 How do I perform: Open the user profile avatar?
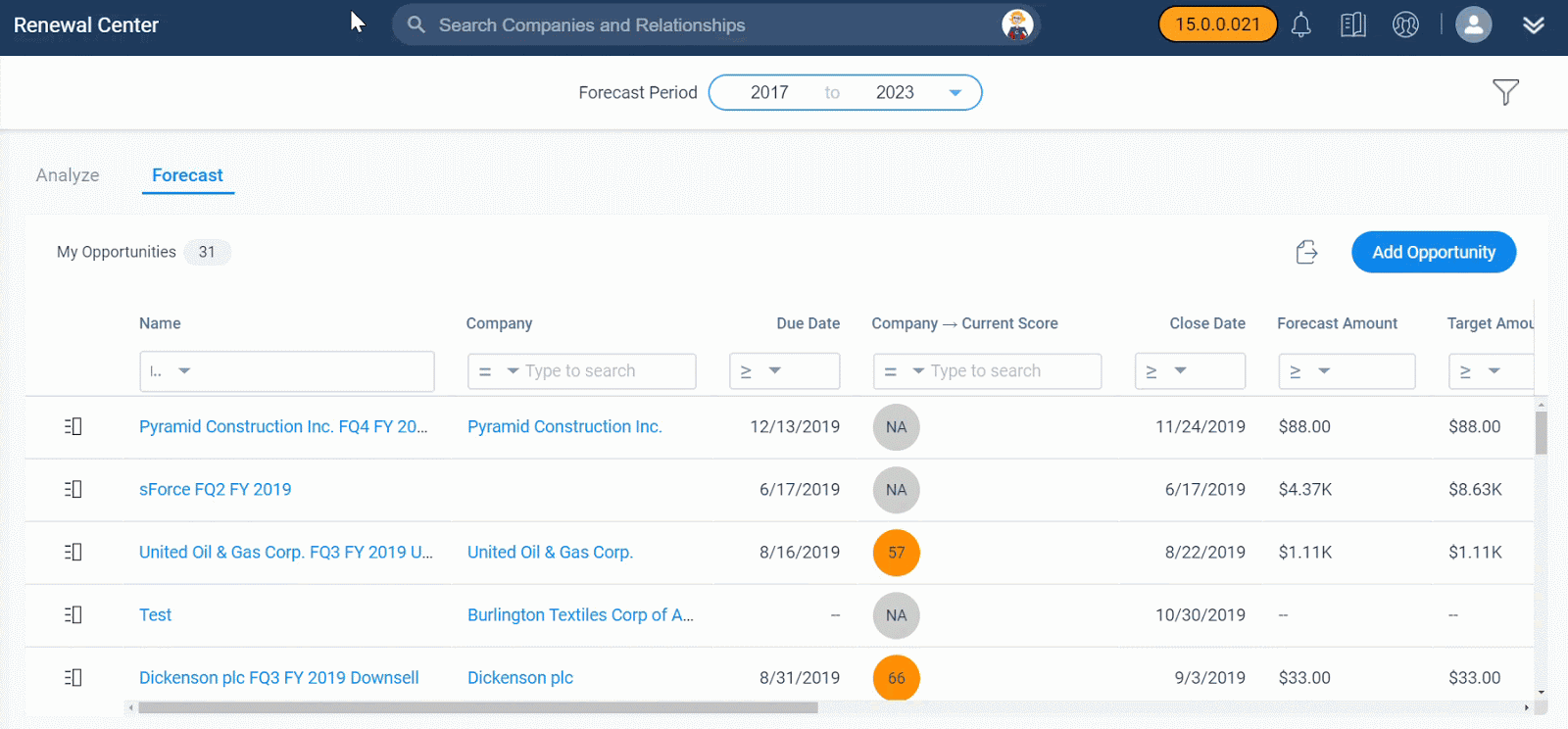pyautogui.click(x=1473, y=24)
